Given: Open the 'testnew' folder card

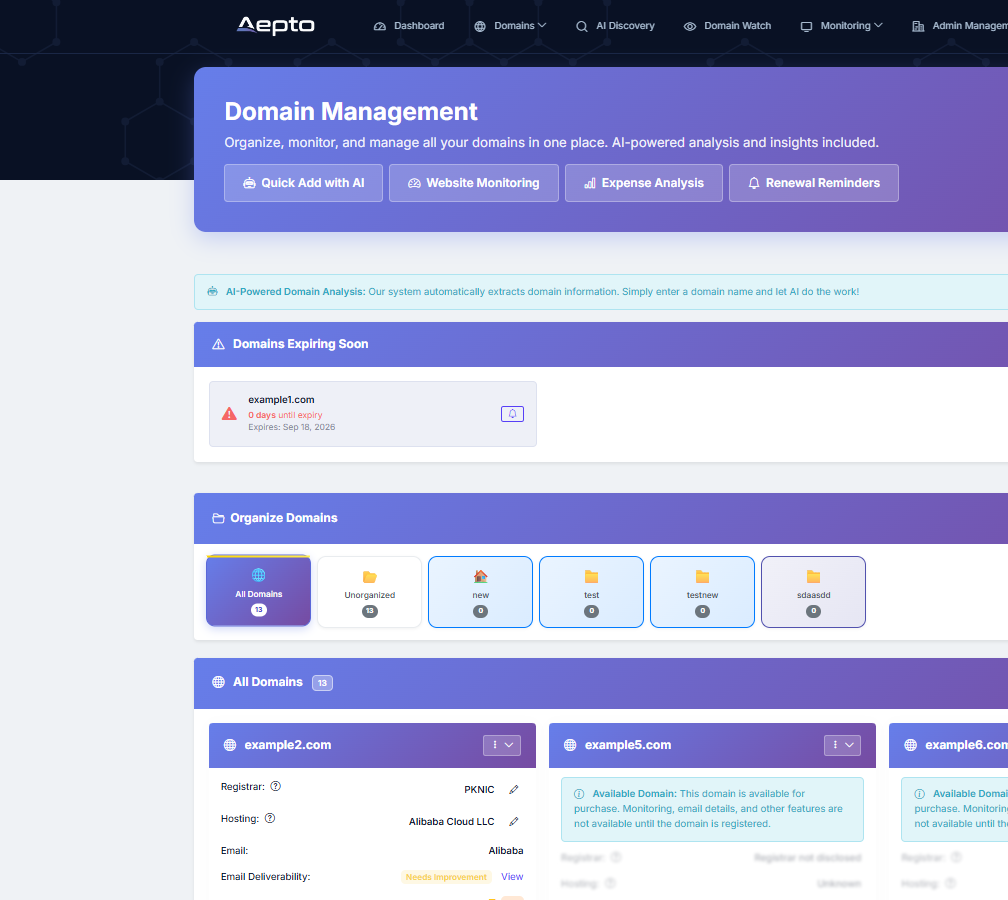Looking at the screenshot, I should tap(703, 592).
